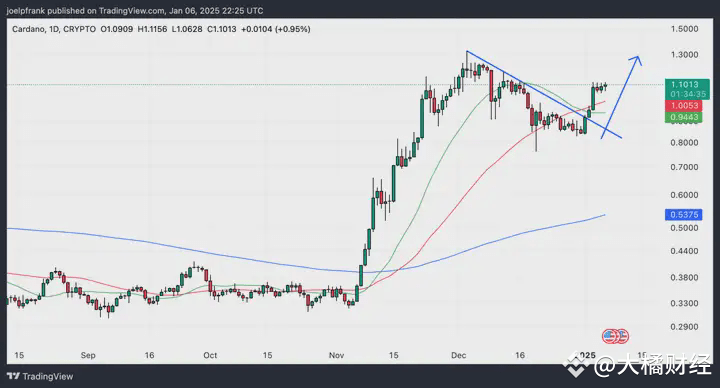720x388 pixels.
Task: Click the Oct label on the time axis
Action: pos(210,355)
